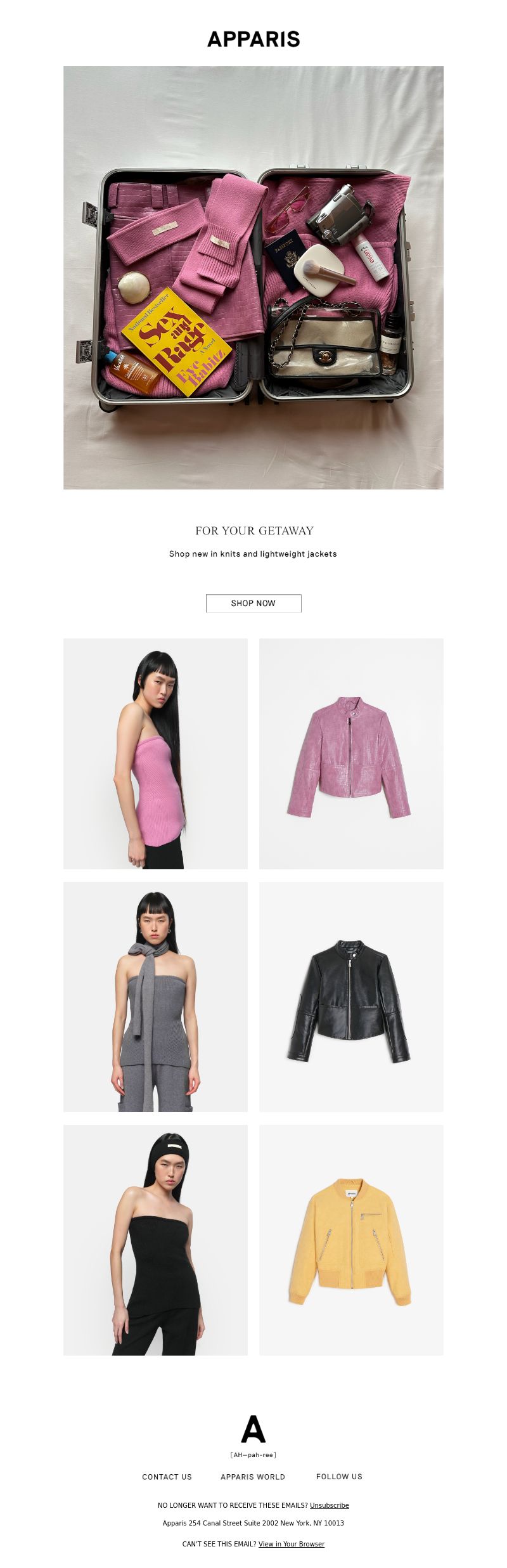Click the yellow Sex and Rage book

(x=177, y=343)
